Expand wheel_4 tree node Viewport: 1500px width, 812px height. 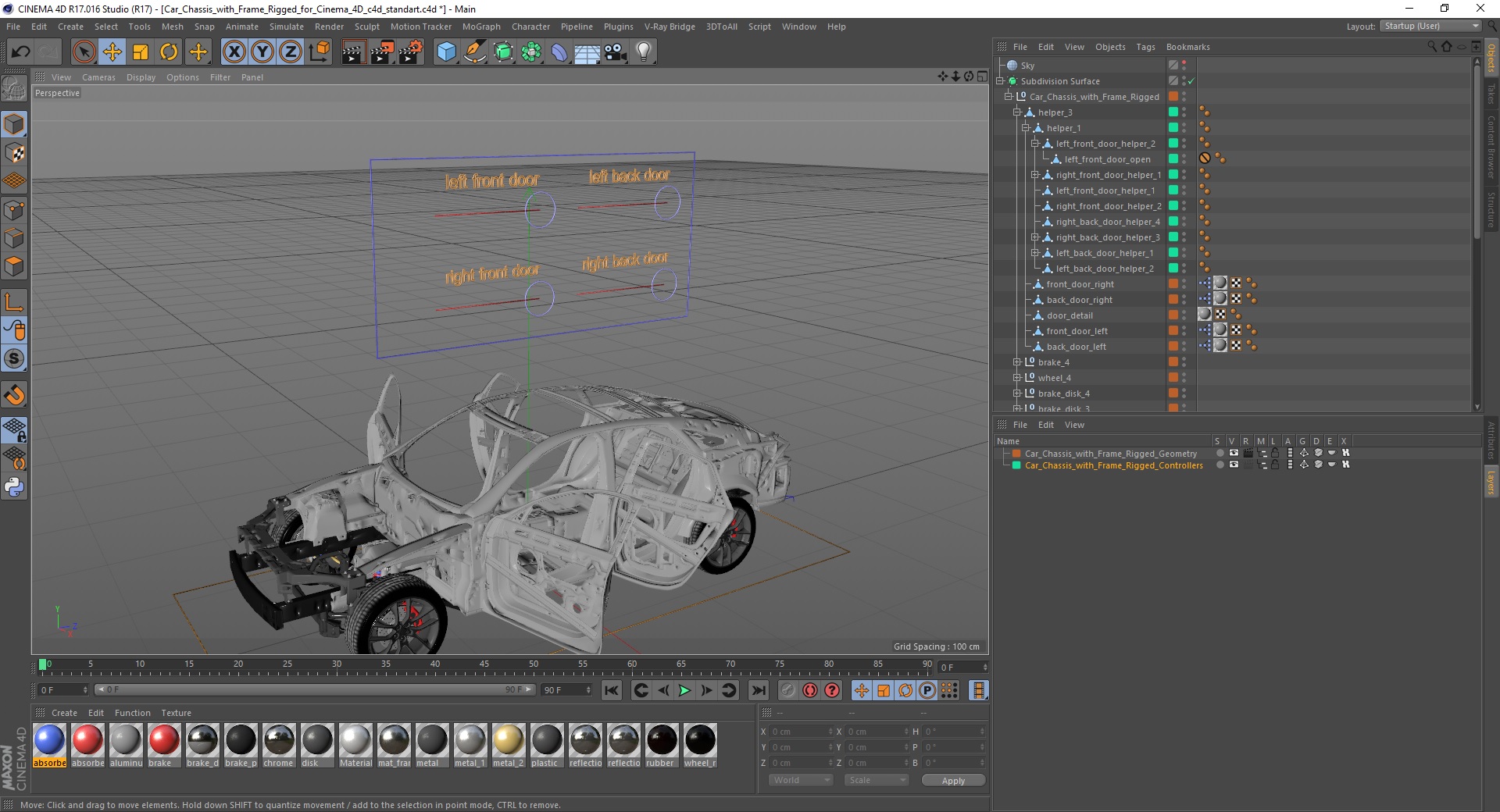1017,378
